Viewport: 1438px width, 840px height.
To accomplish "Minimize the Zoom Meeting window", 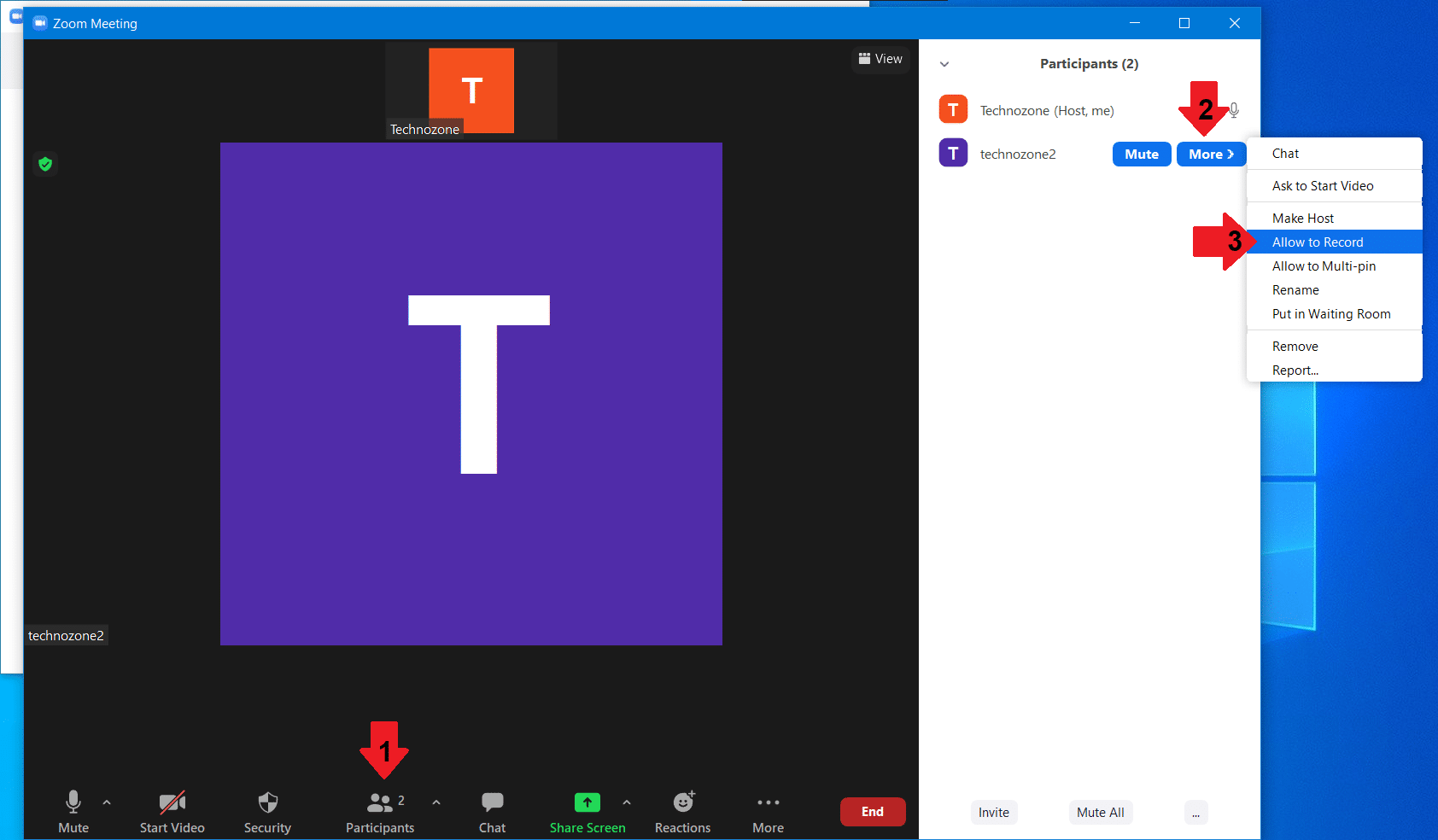I will (x=1135, y=23).
